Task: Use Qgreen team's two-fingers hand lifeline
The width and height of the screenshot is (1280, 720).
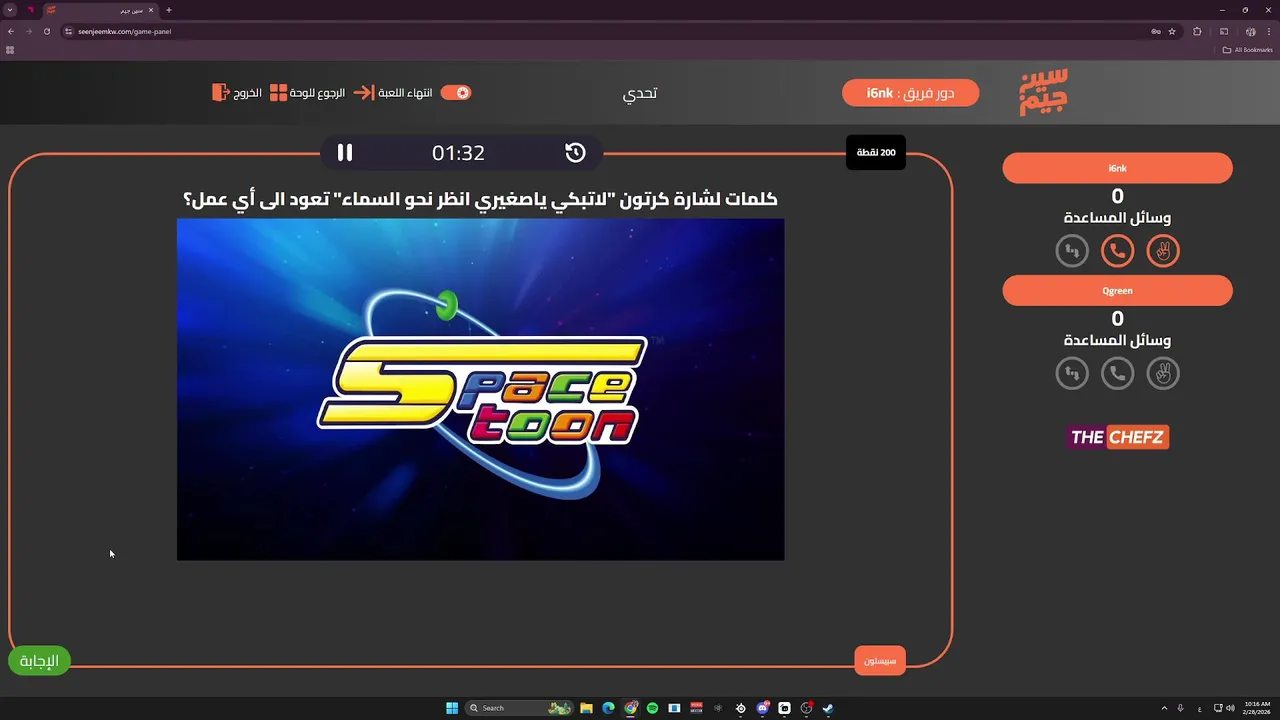Action: [x=1163, y=374]
